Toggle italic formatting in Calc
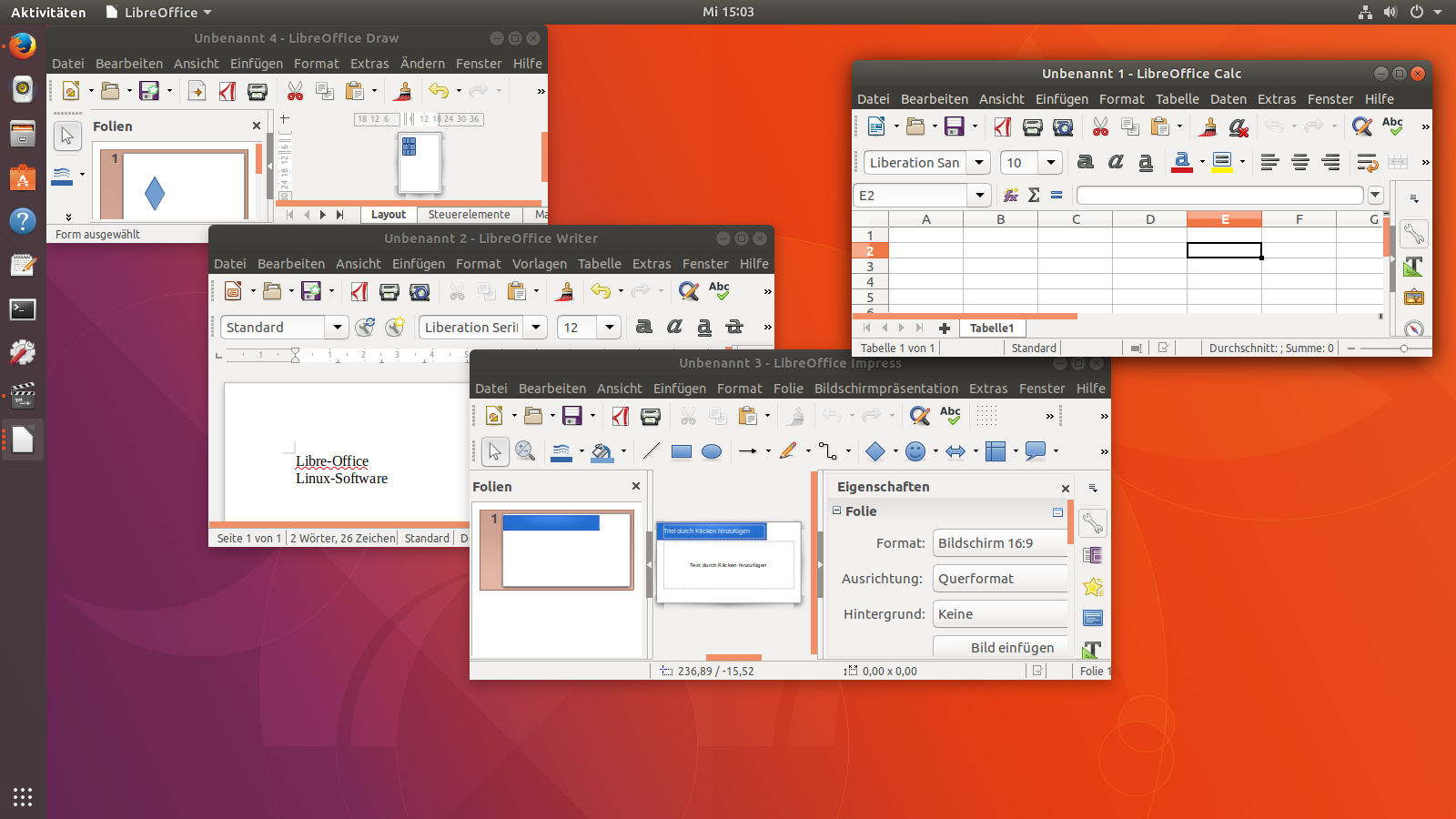This screenshot has width=1456, height=819. (1116, 162)
